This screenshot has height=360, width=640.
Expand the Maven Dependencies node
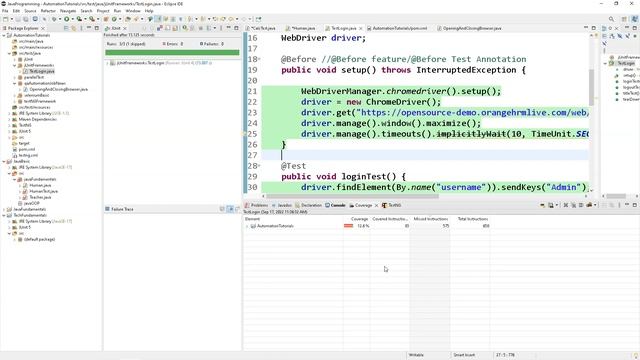9,119
